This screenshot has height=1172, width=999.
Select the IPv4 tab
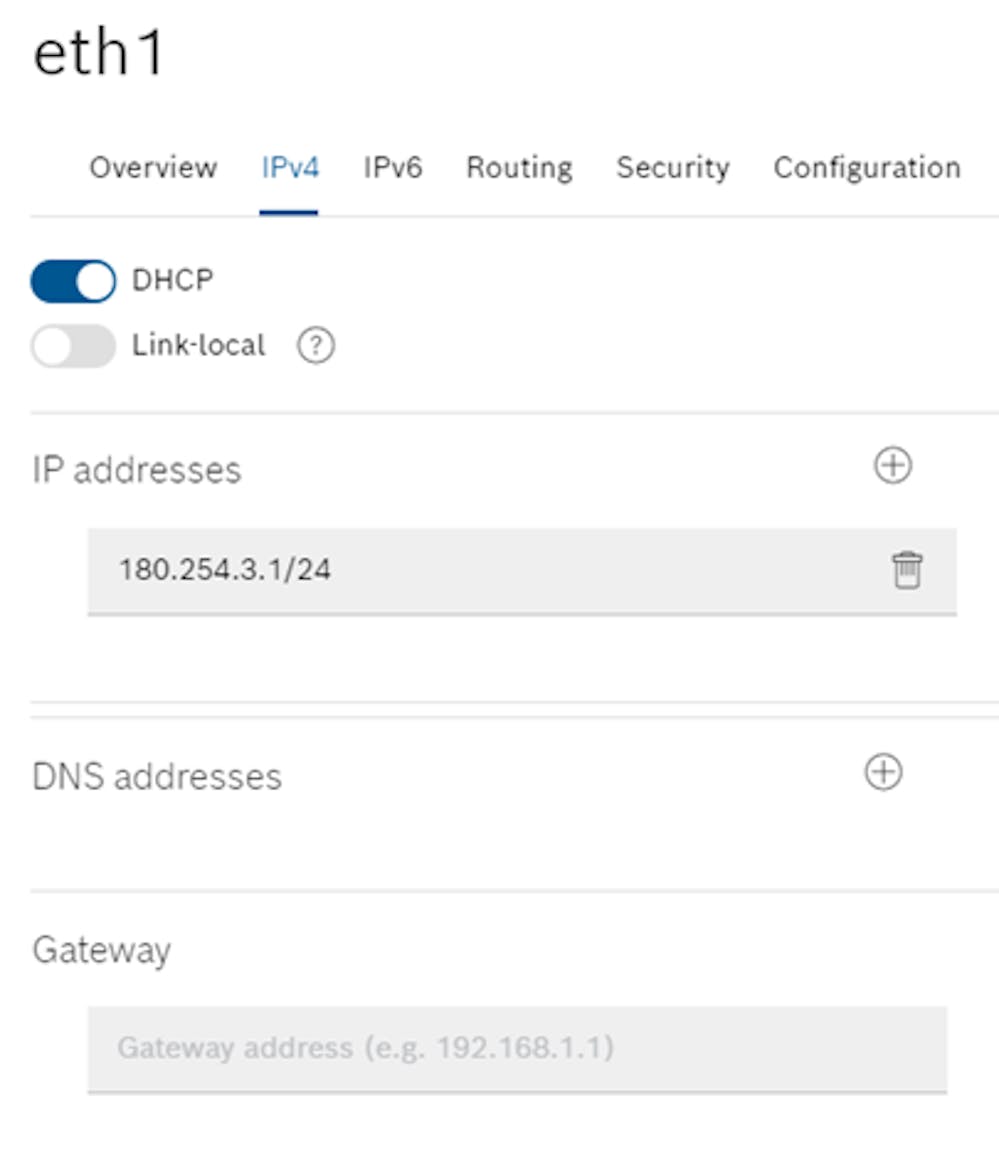290,168
